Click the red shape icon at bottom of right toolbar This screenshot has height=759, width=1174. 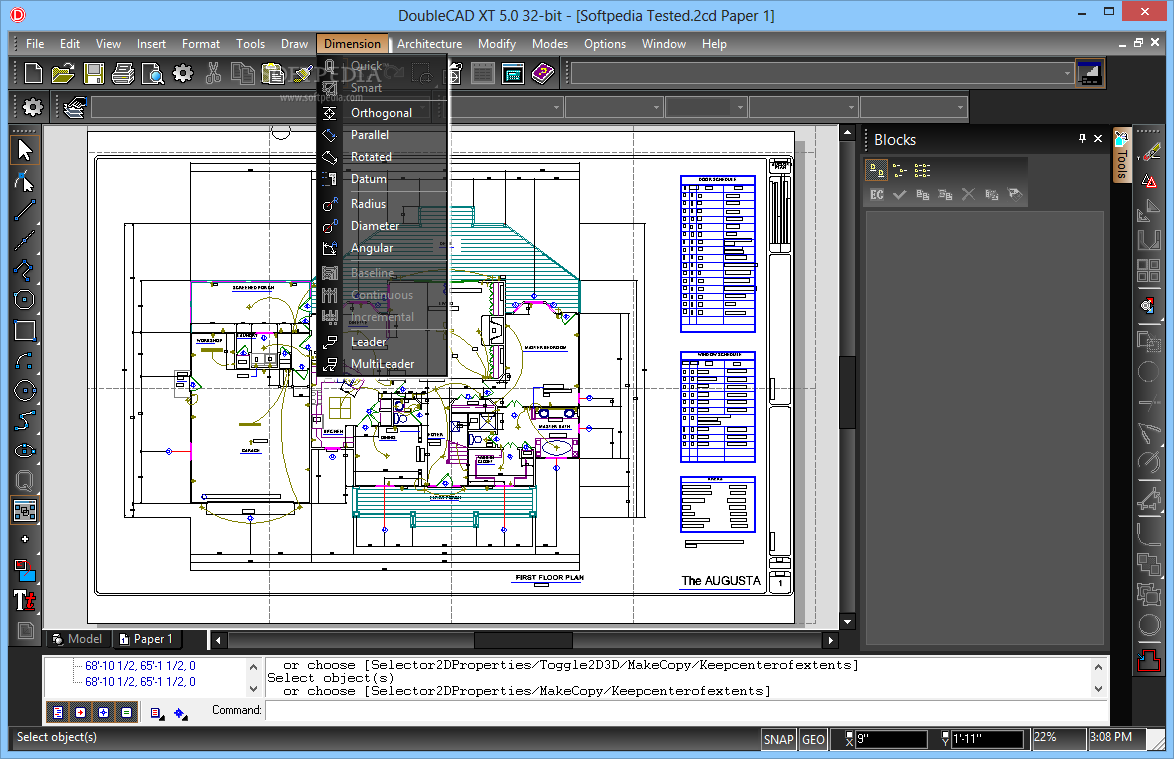click(1149, 660)
